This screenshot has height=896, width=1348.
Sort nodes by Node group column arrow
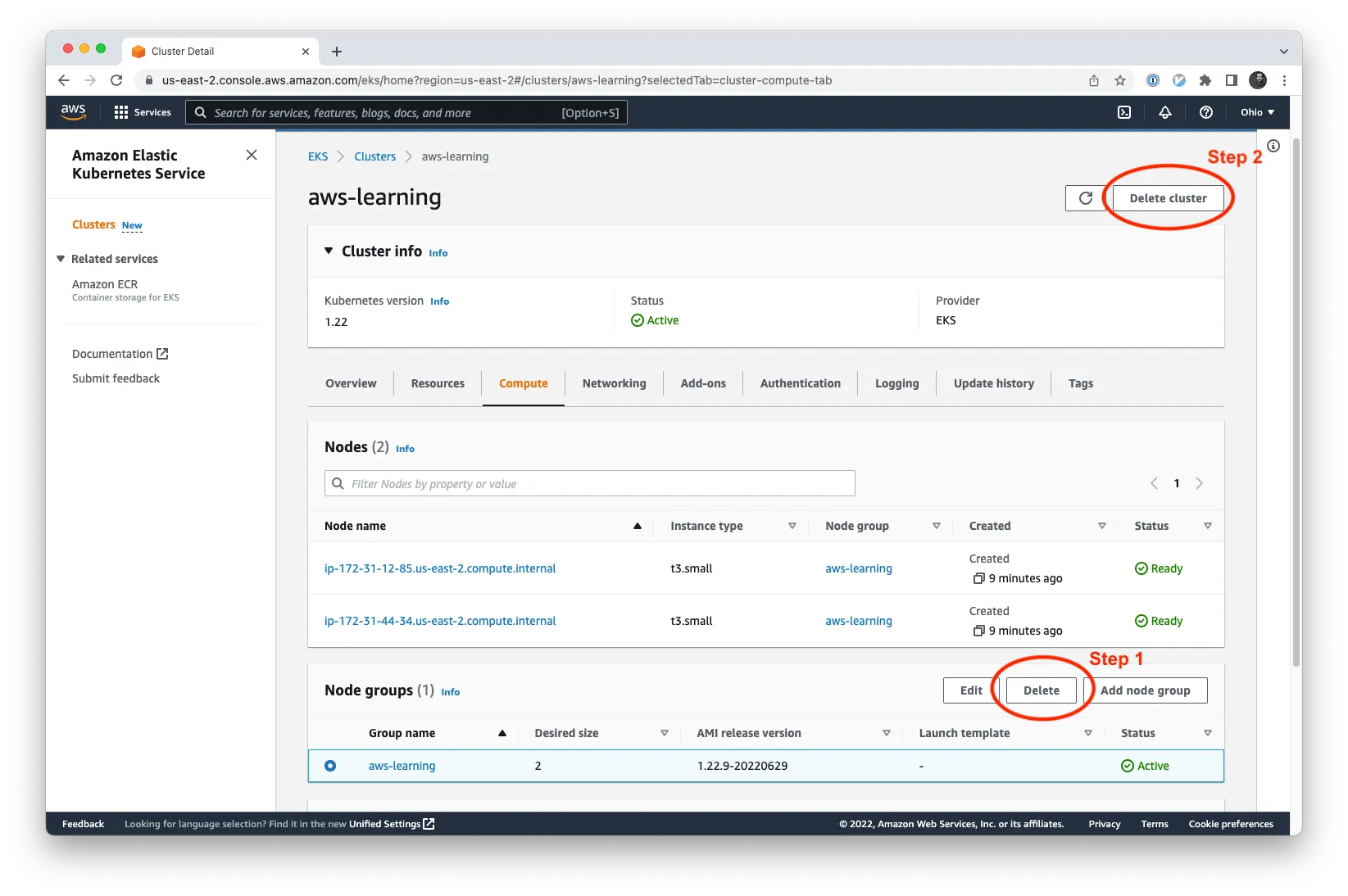coord(936,526)
